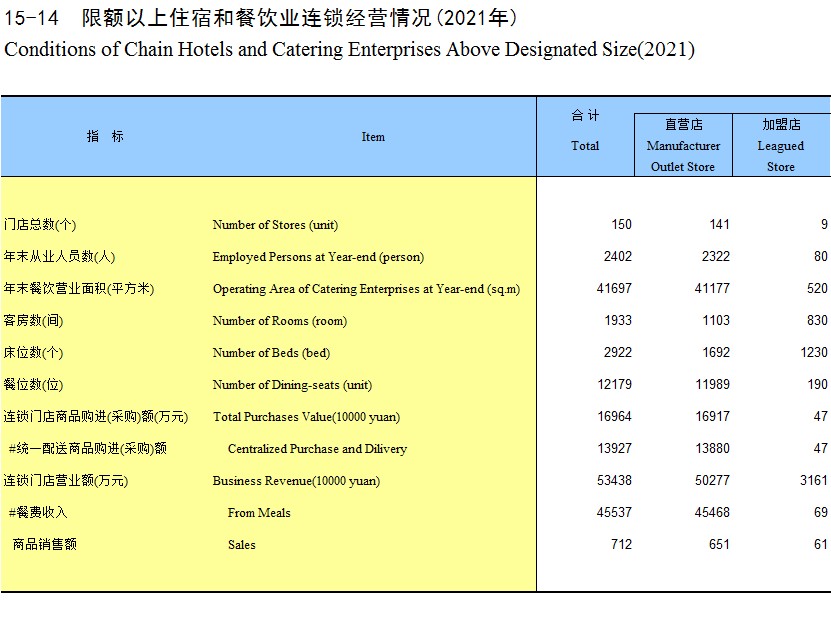This screenshot has height=625, width=831.
Task: Select the '客房数(间)' row label
Action: pos(33,320)
